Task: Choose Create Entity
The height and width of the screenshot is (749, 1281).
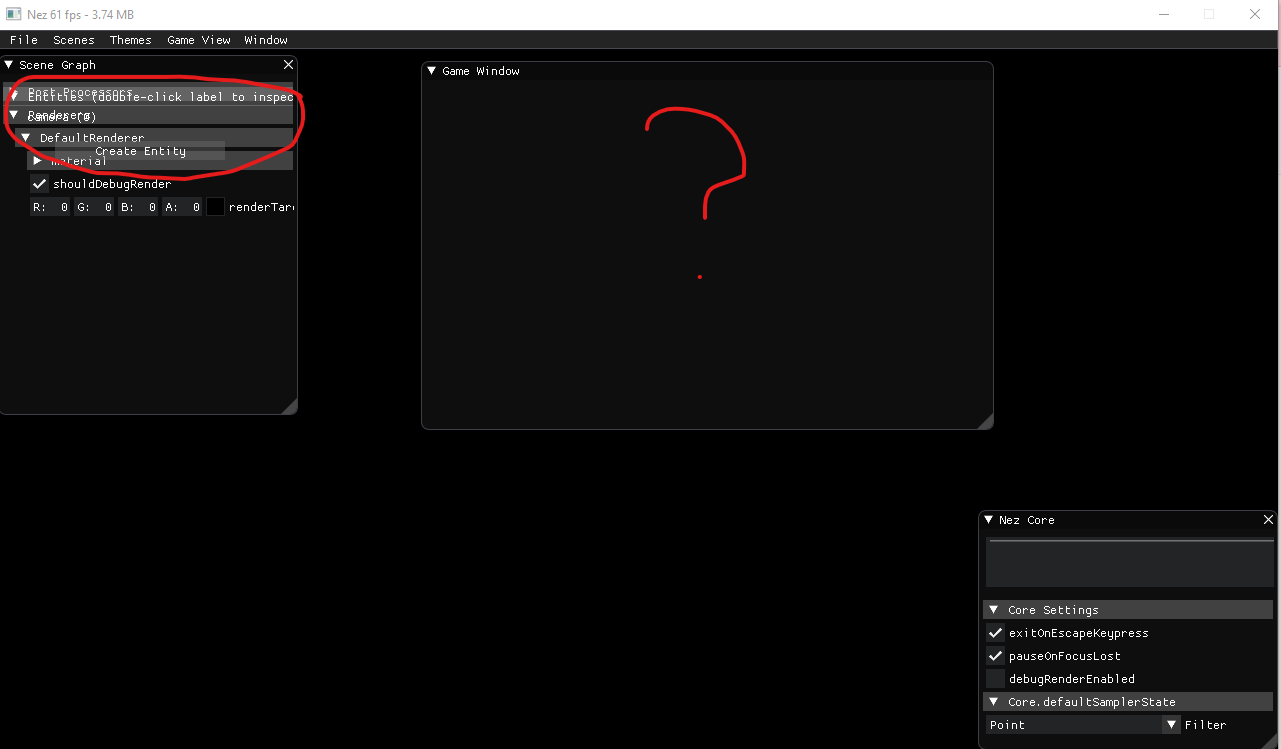Action: tap(140, 150)
